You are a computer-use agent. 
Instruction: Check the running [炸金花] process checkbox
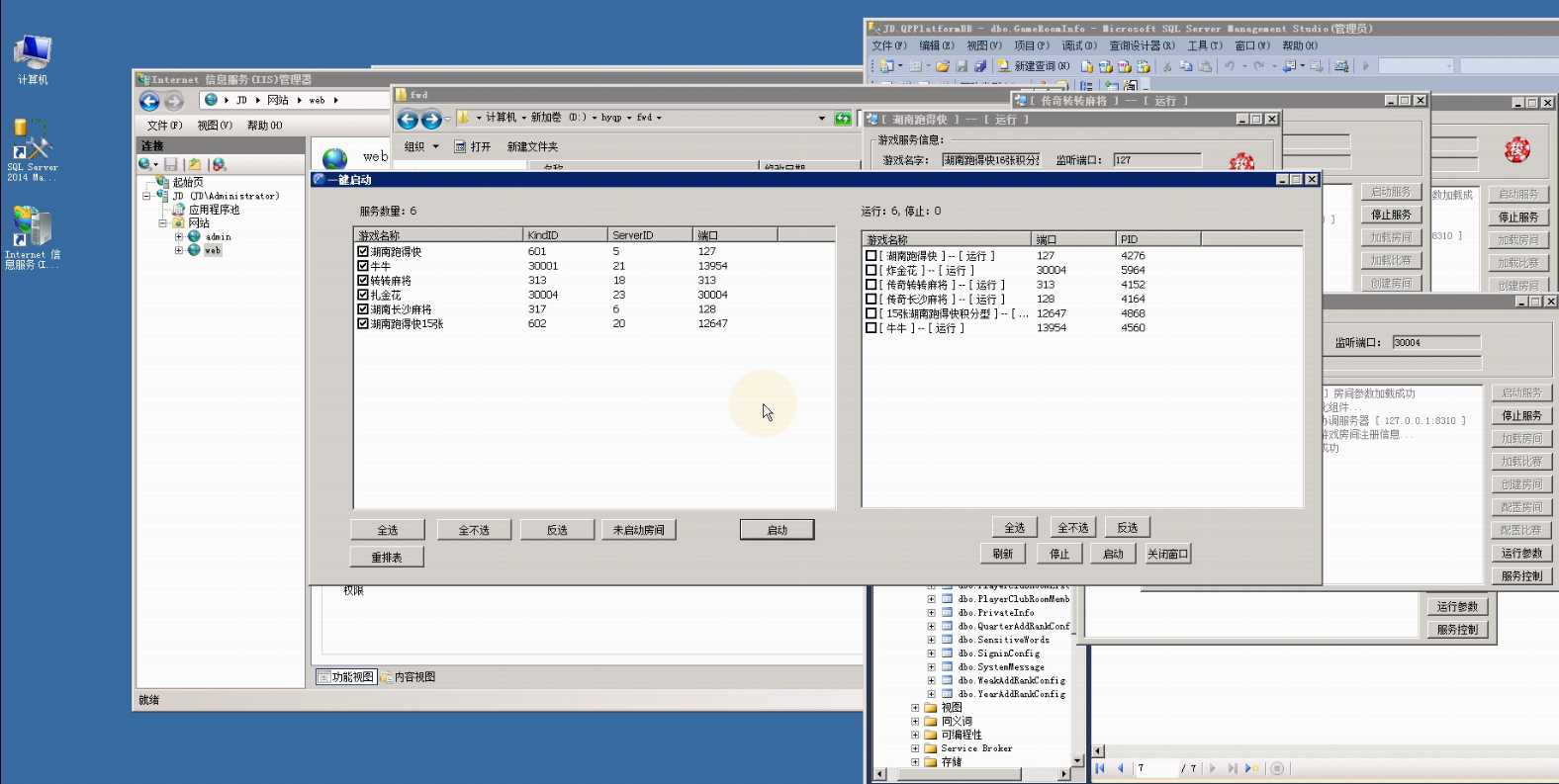click(871, 270)
